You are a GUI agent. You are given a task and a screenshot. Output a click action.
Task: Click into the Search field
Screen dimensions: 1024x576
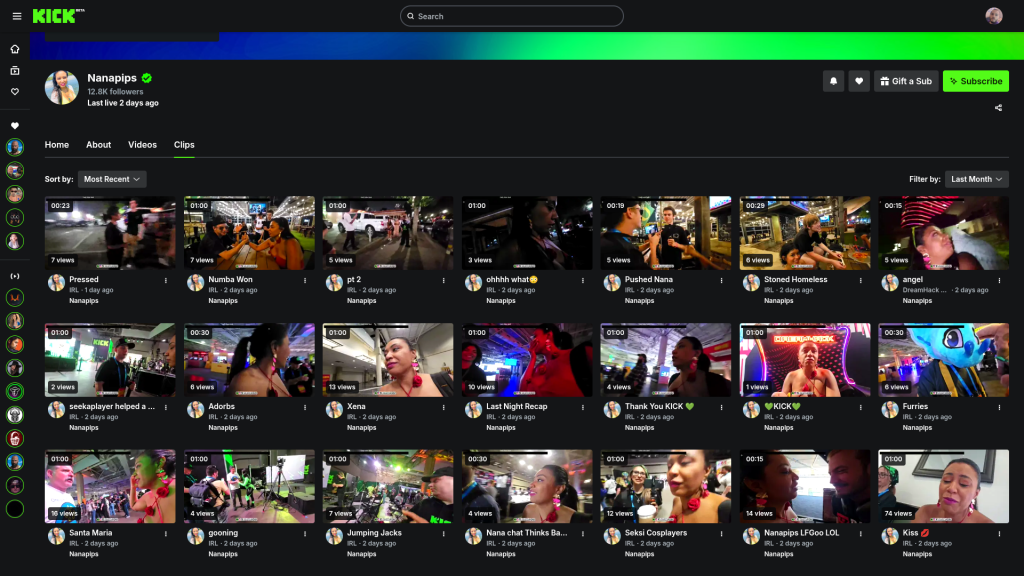point(511,16)
